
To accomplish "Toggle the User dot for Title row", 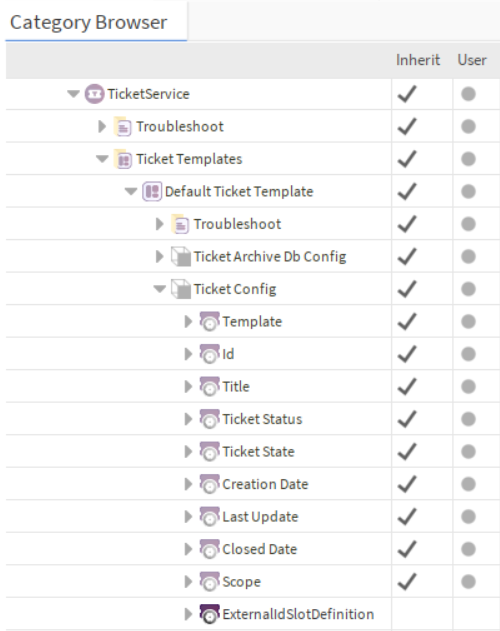I will pyautogui.click(x=468, y=387).
